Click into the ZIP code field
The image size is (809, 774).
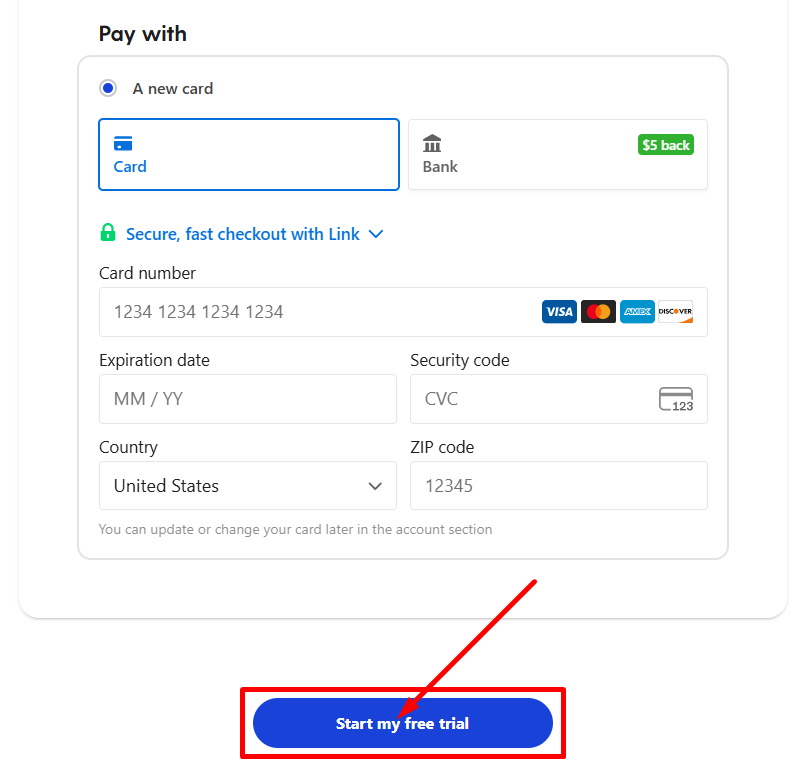coord(558,486)
